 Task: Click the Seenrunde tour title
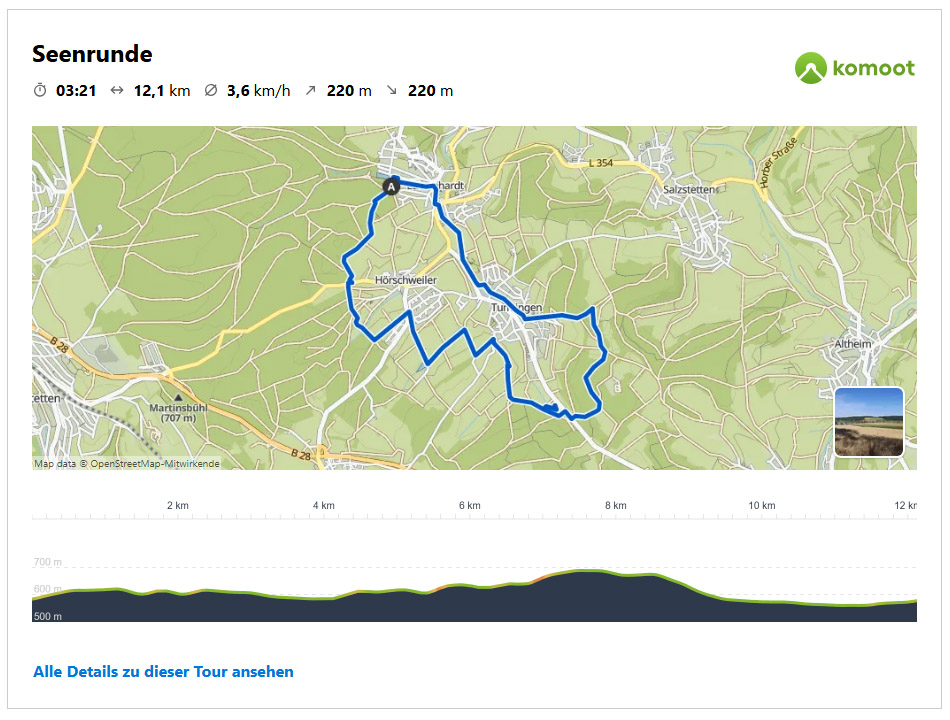92,54
